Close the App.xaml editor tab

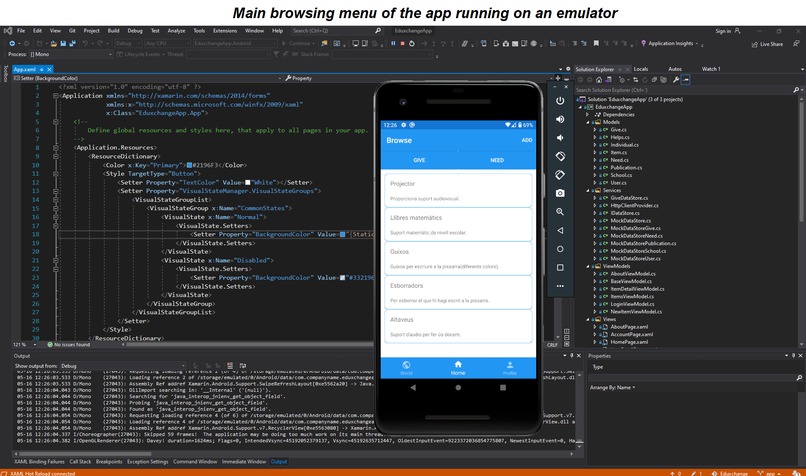pos(49,69)
